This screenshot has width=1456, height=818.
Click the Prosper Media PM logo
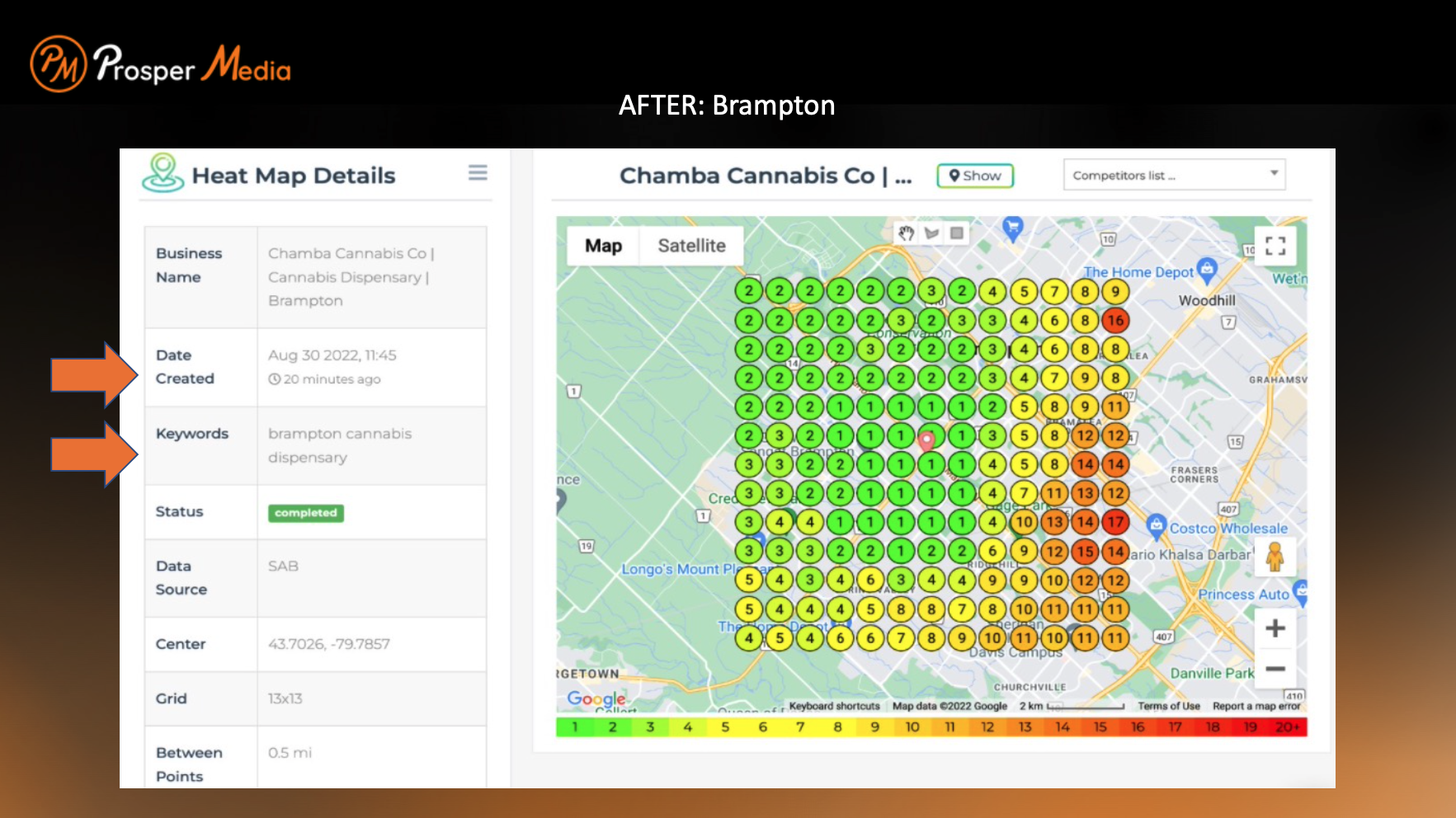(59, 63)
